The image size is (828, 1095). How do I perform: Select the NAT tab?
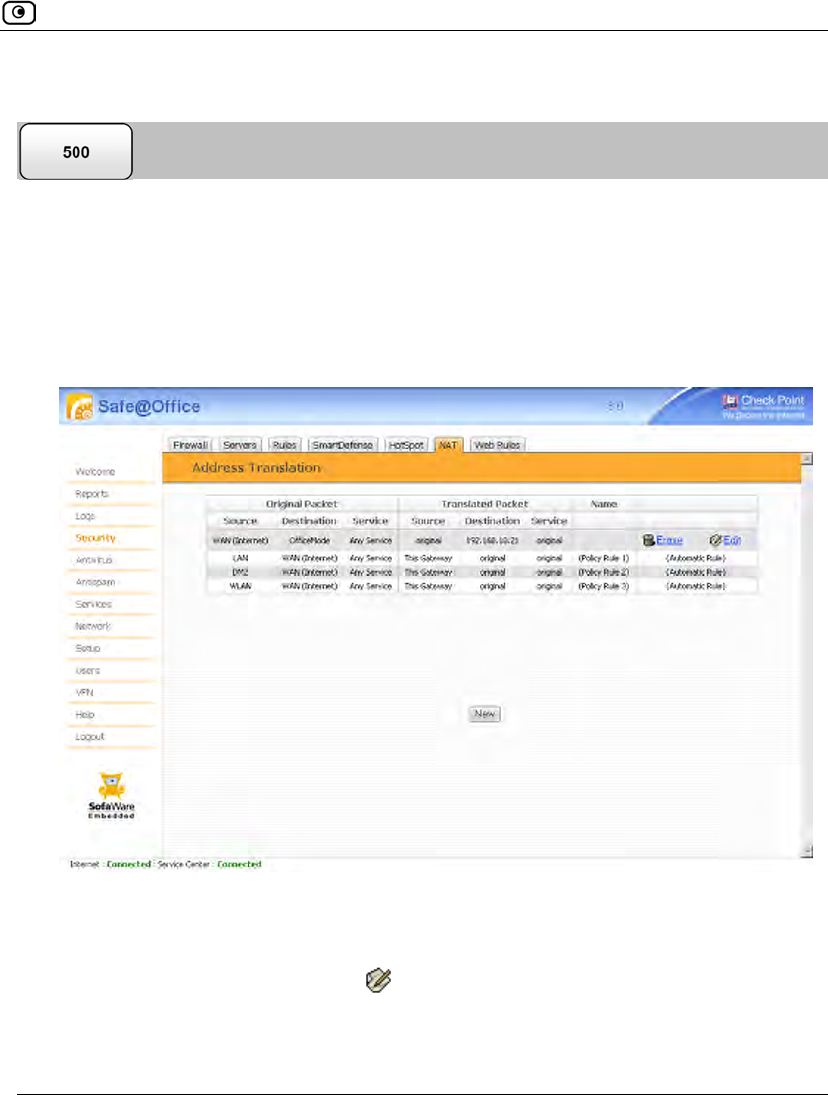point(448,445)
